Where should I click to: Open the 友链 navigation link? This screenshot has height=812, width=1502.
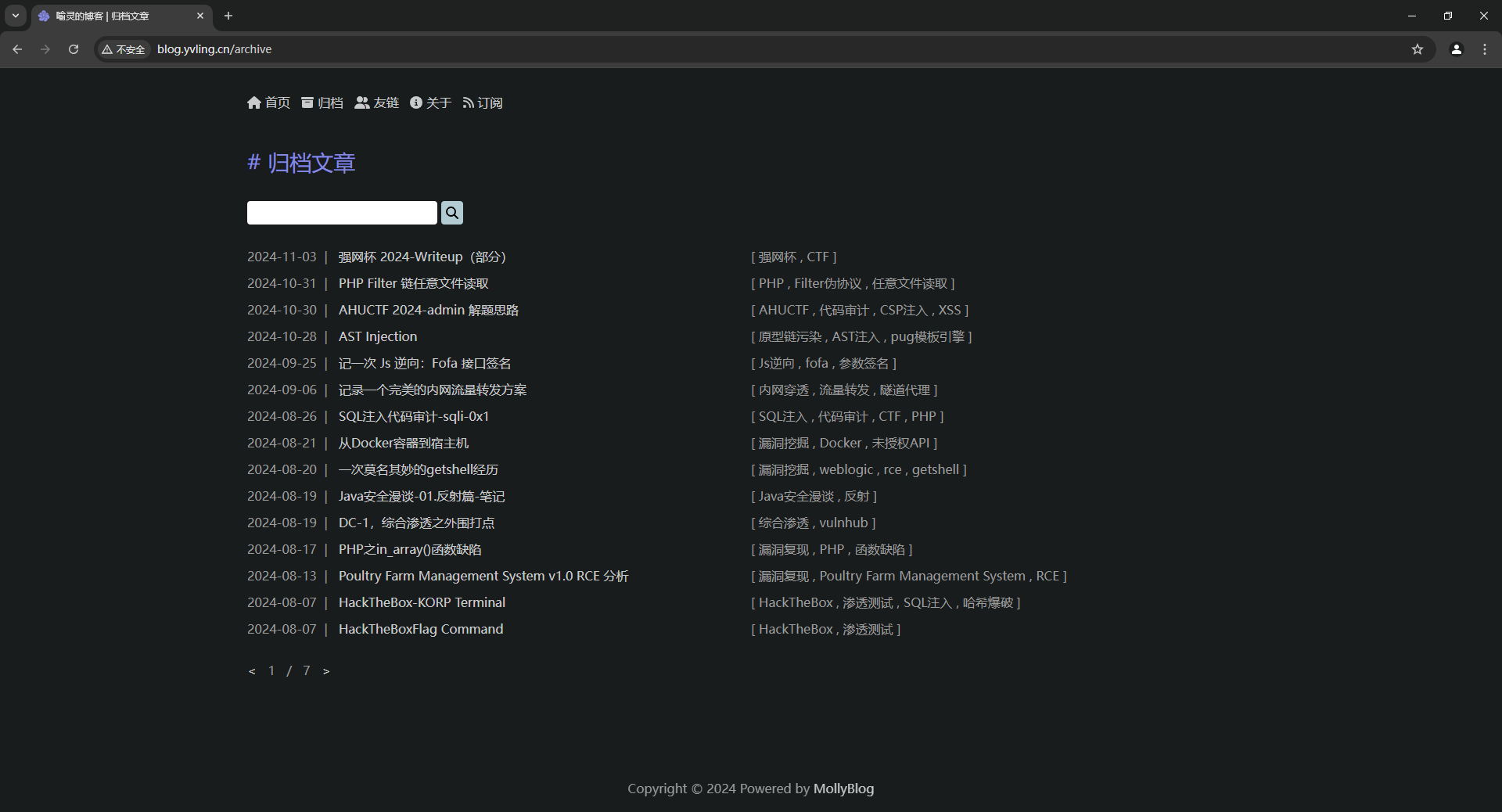pyautogui.click(x=376, y=102)
